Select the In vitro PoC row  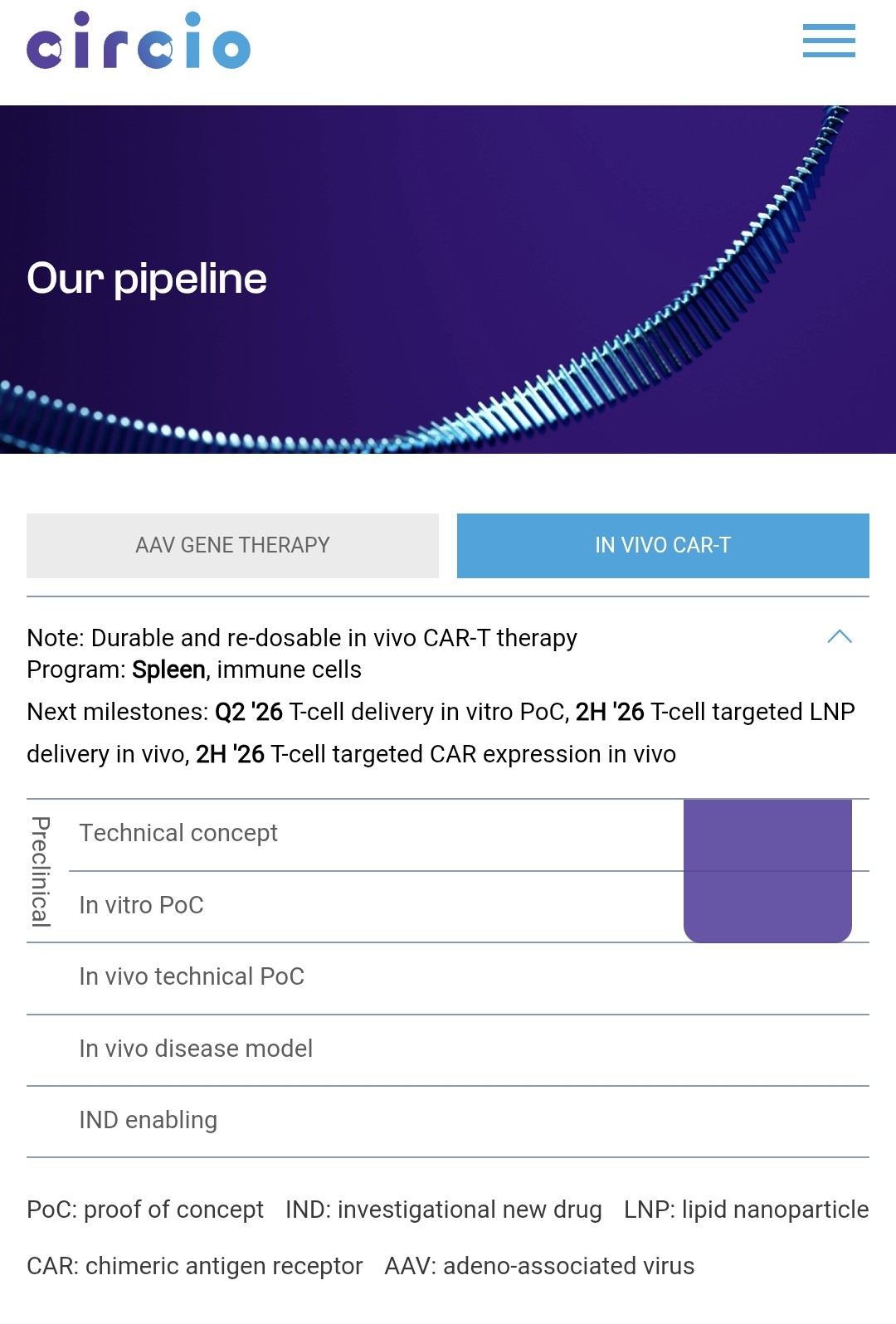tap(469, 907)
